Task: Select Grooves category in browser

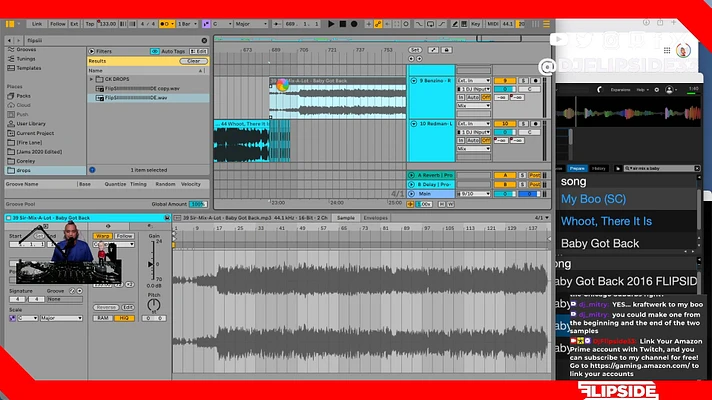Action: tap(26, 49)
